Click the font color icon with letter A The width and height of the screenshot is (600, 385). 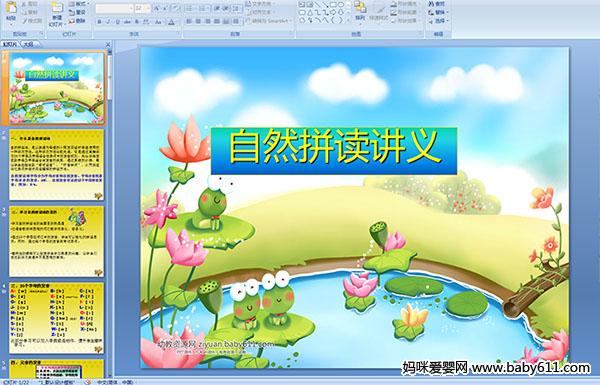[171, 22]
